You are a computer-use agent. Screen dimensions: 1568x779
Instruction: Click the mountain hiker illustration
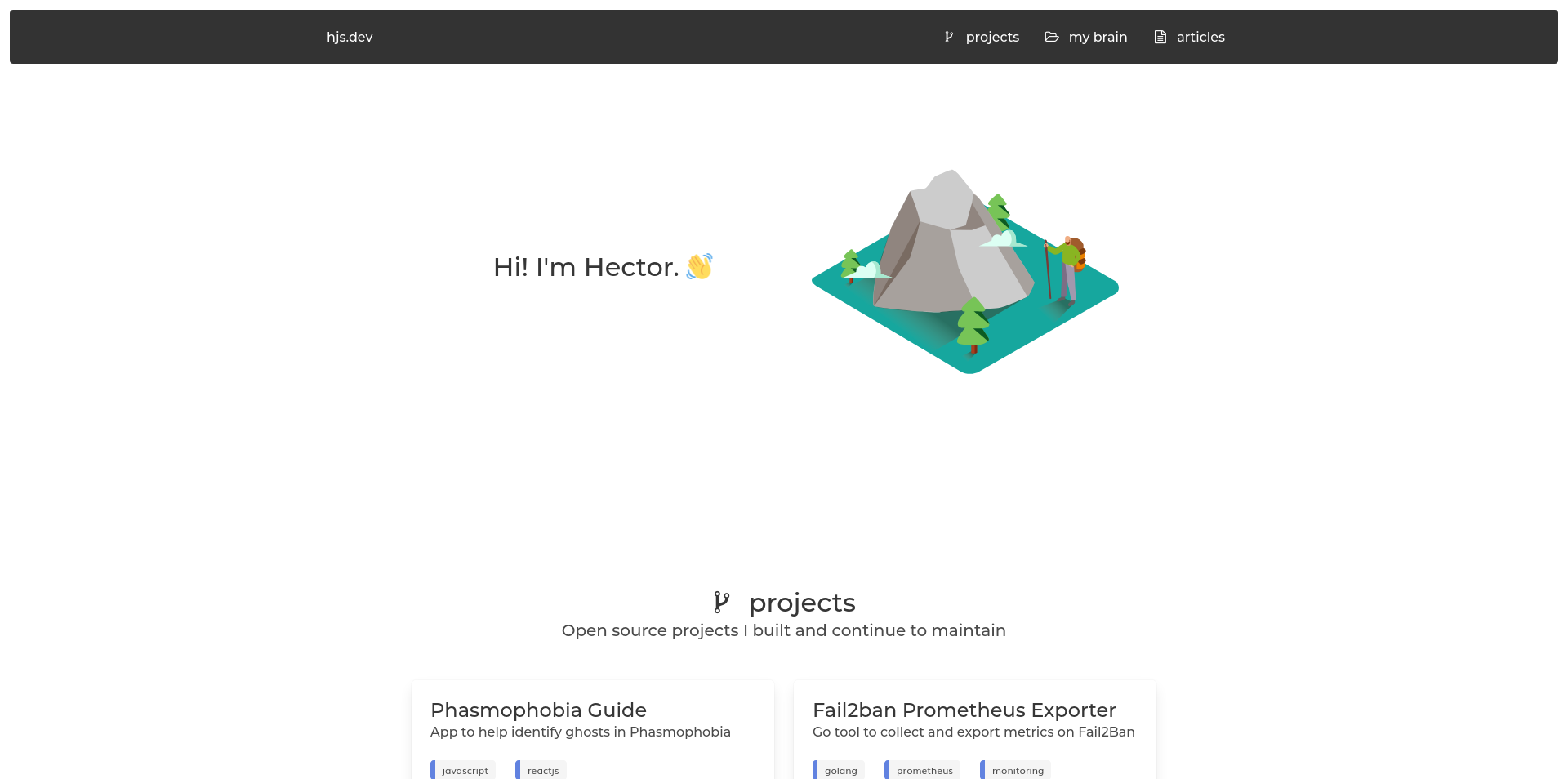[964, 269]
